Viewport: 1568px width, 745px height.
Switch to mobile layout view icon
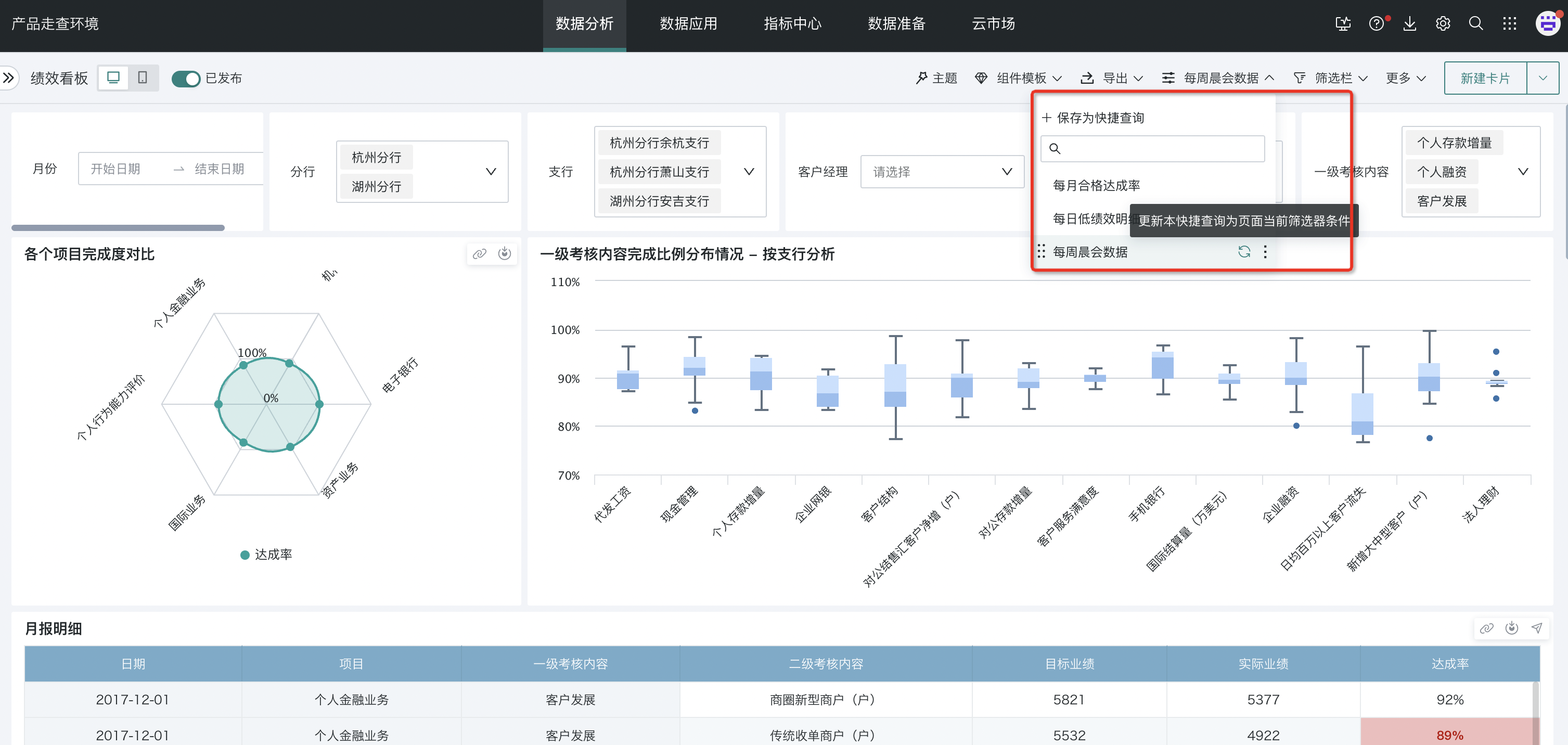point(143,78)
